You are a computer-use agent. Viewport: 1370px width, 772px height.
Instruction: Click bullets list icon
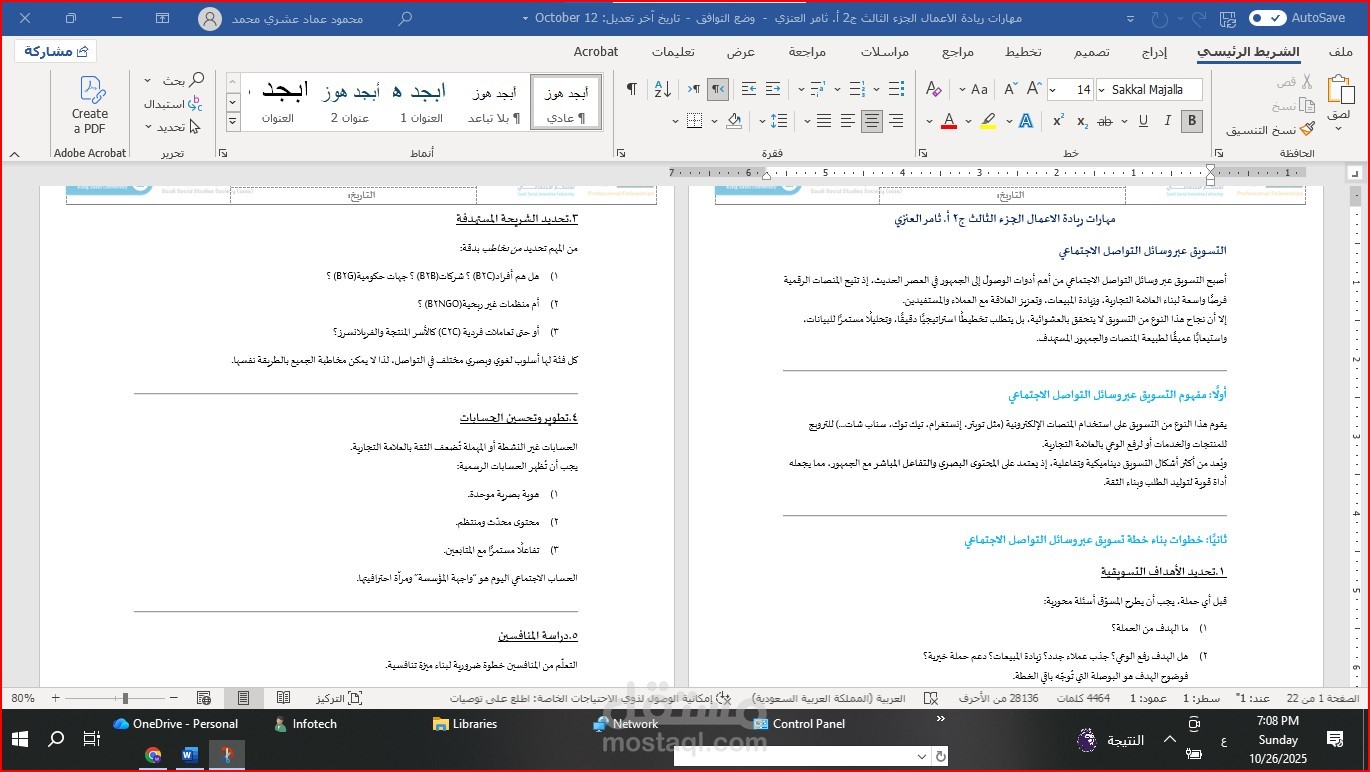tap(895, 89)
